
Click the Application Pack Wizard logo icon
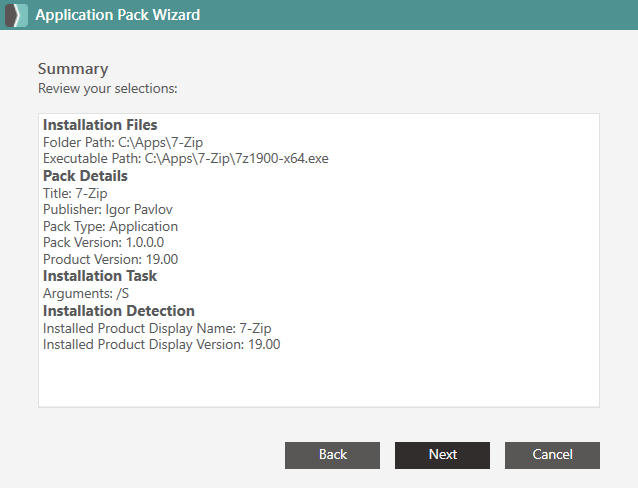tap(16, 15)
